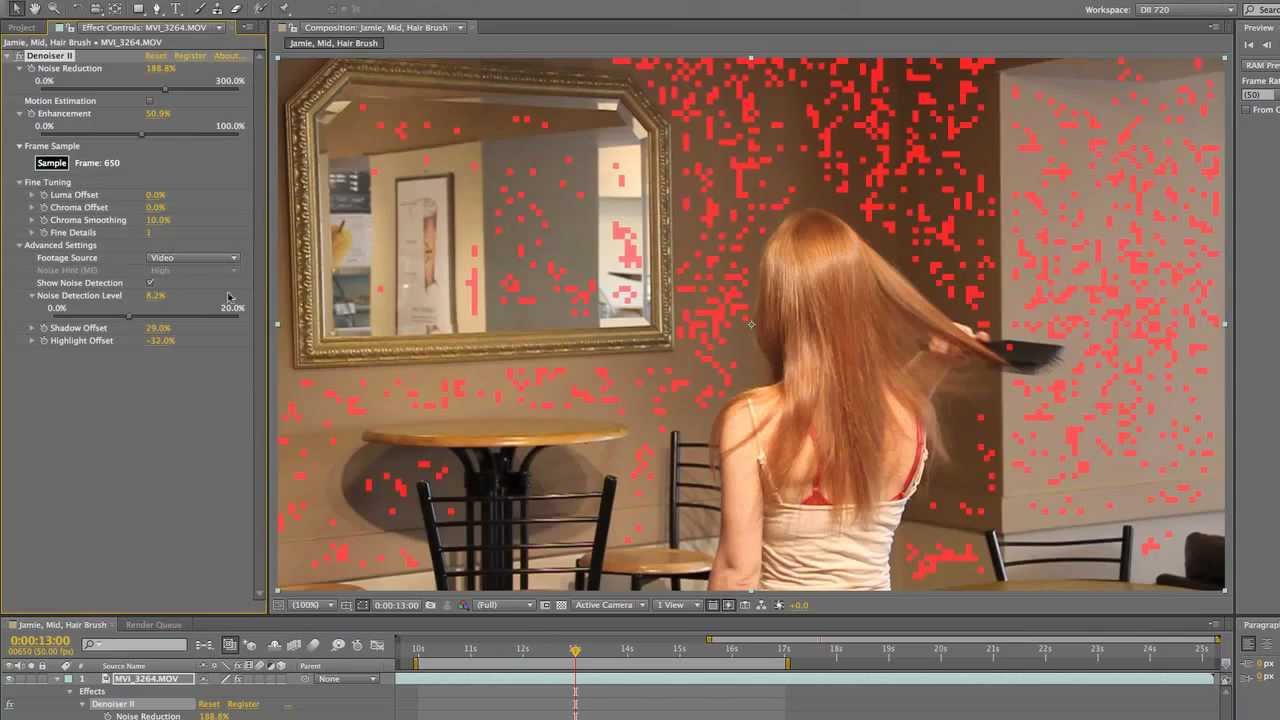
Task: Select the Clone Stamp tool
Action: coord(218,8)
